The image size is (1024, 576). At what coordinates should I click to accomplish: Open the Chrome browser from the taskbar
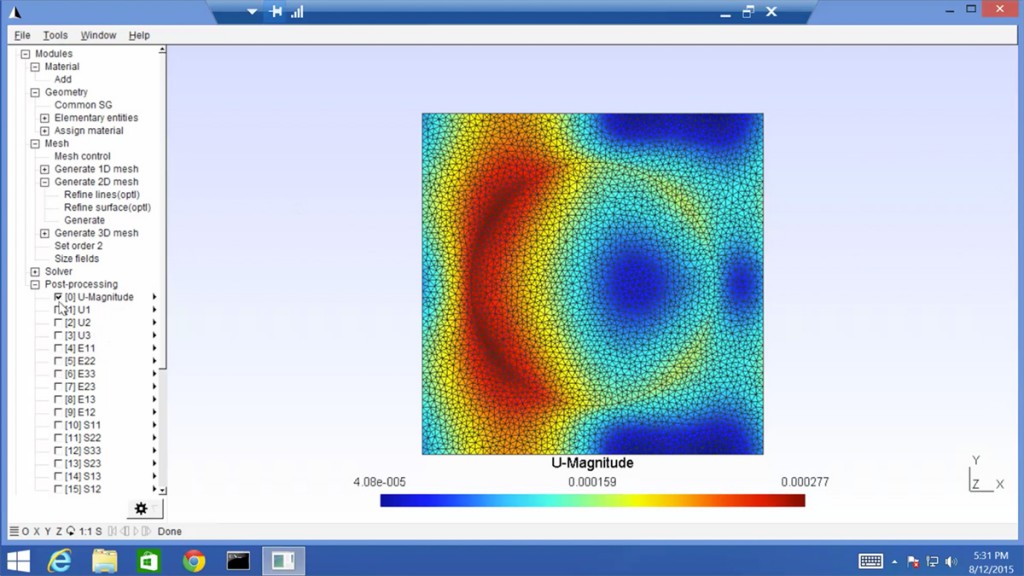(194, 561)
